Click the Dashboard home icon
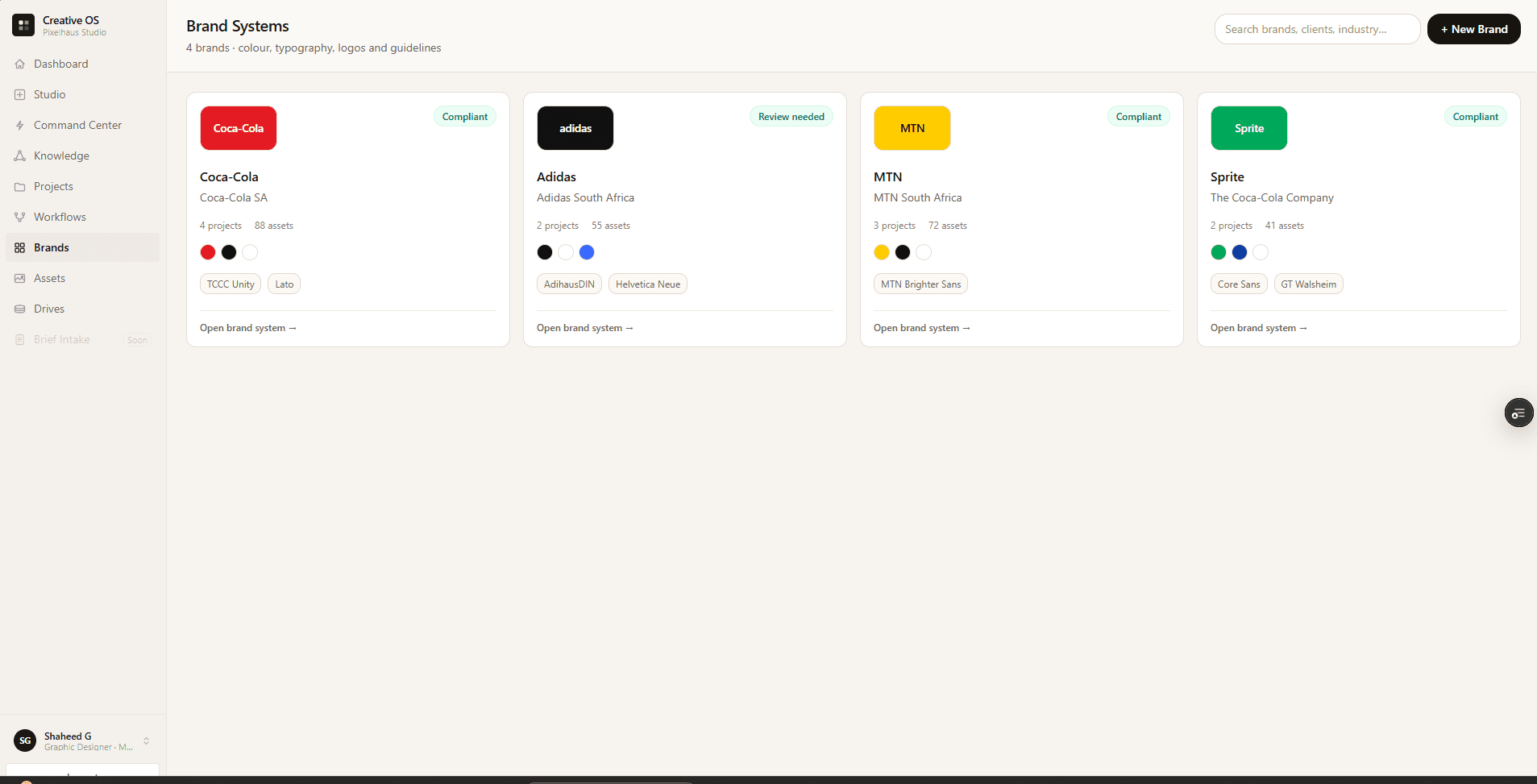The image size is (1537, 784). click(20, 64)
